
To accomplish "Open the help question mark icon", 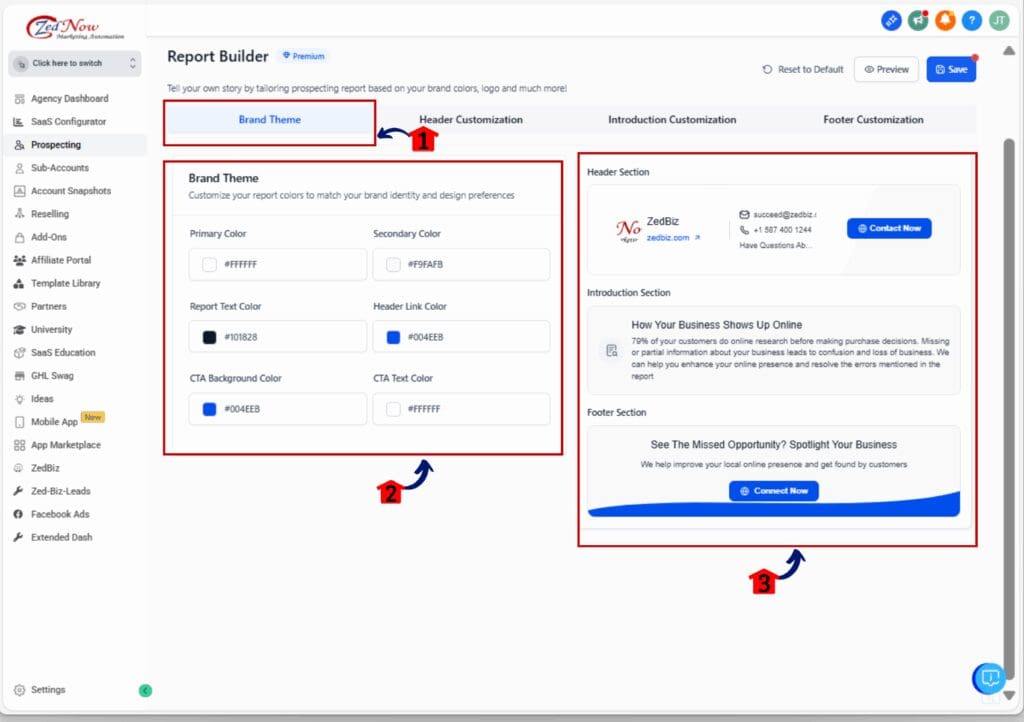I will 973,19.
